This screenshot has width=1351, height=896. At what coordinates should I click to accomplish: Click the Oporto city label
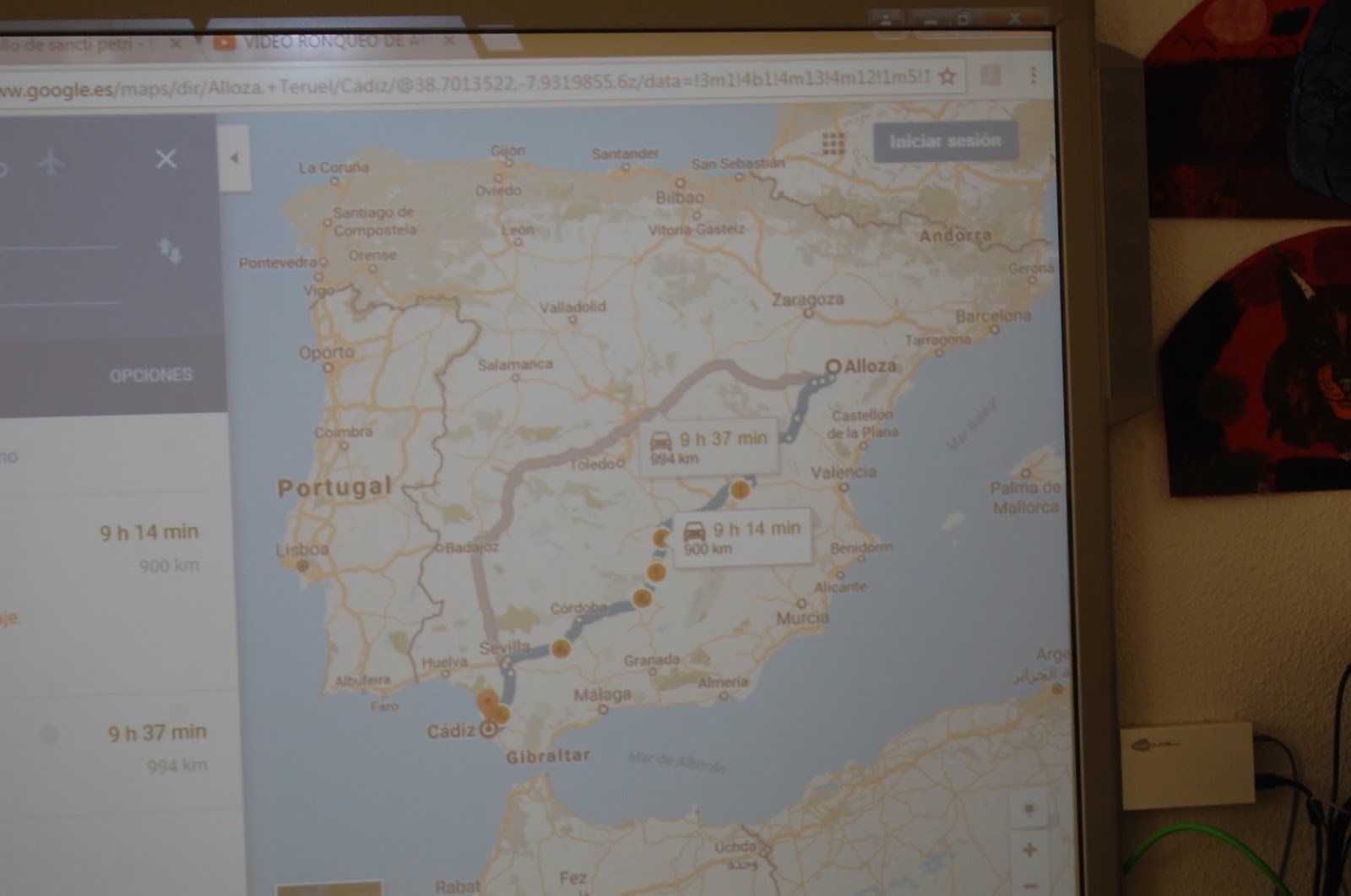click(327, 352)
